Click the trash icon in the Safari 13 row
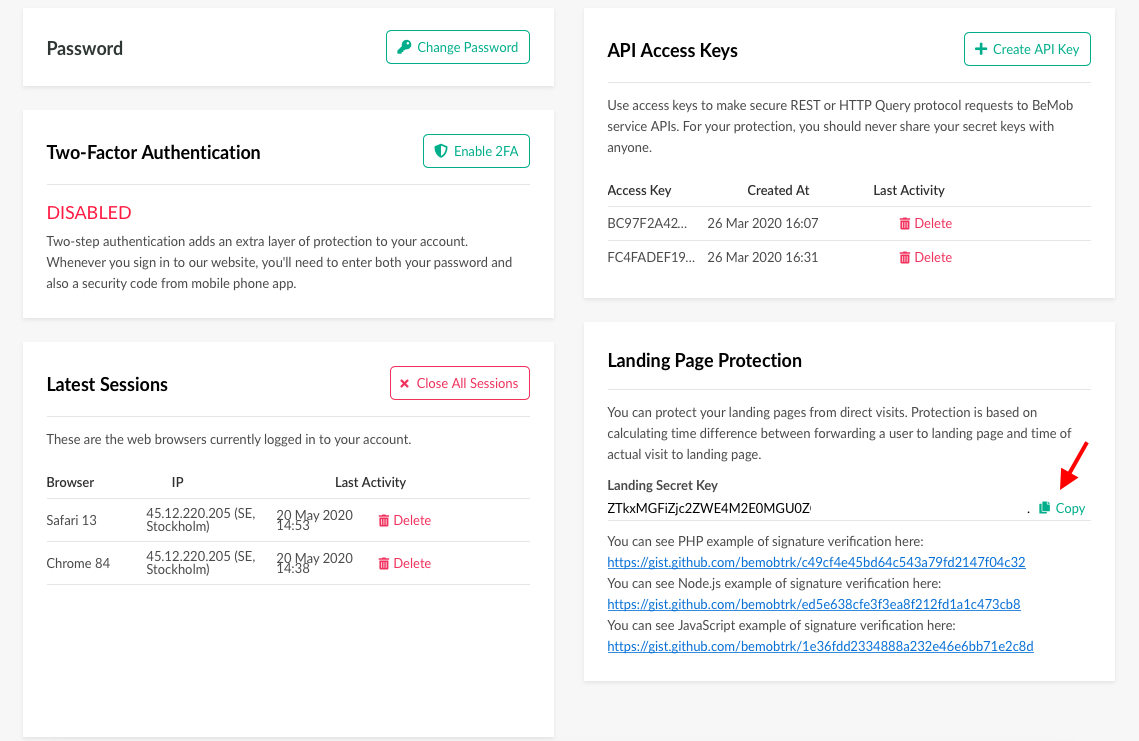Viewport: 1139px width, 741px height. pos(384,520)
